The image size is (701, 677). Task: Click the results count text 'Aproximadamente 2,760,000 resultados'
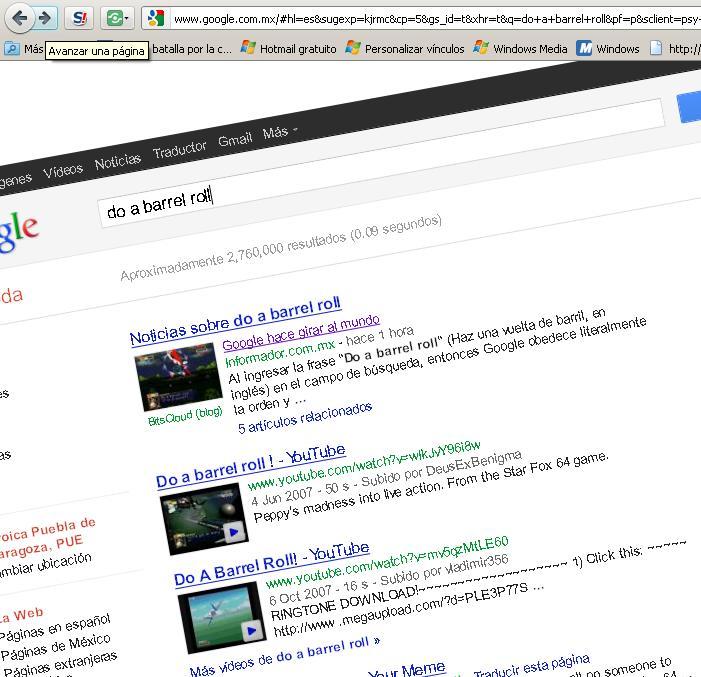233,259
